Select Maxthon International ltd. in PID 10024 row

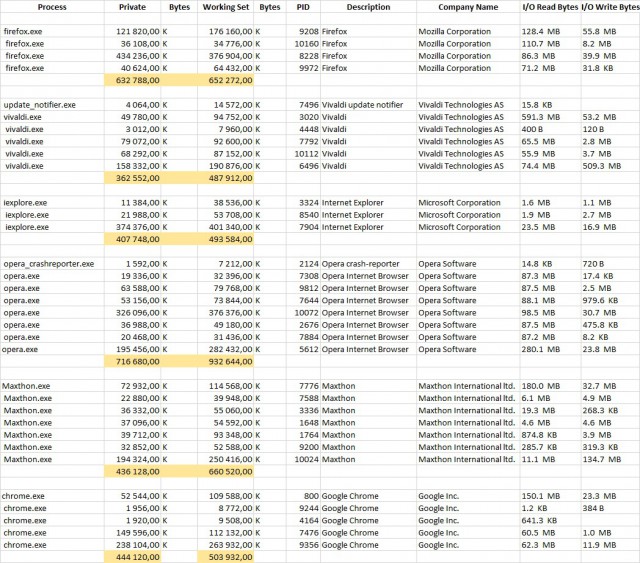pyautogui.click(x=467, y=459)
